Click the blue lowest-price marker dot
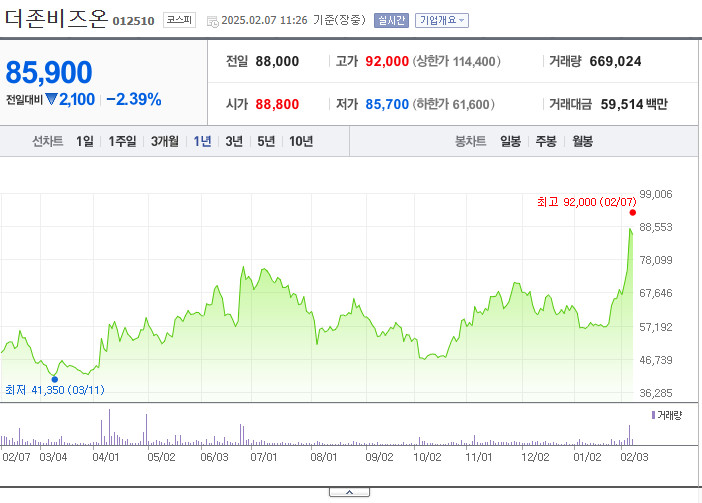This screenshot has width=702, height=503. [55, 379]
